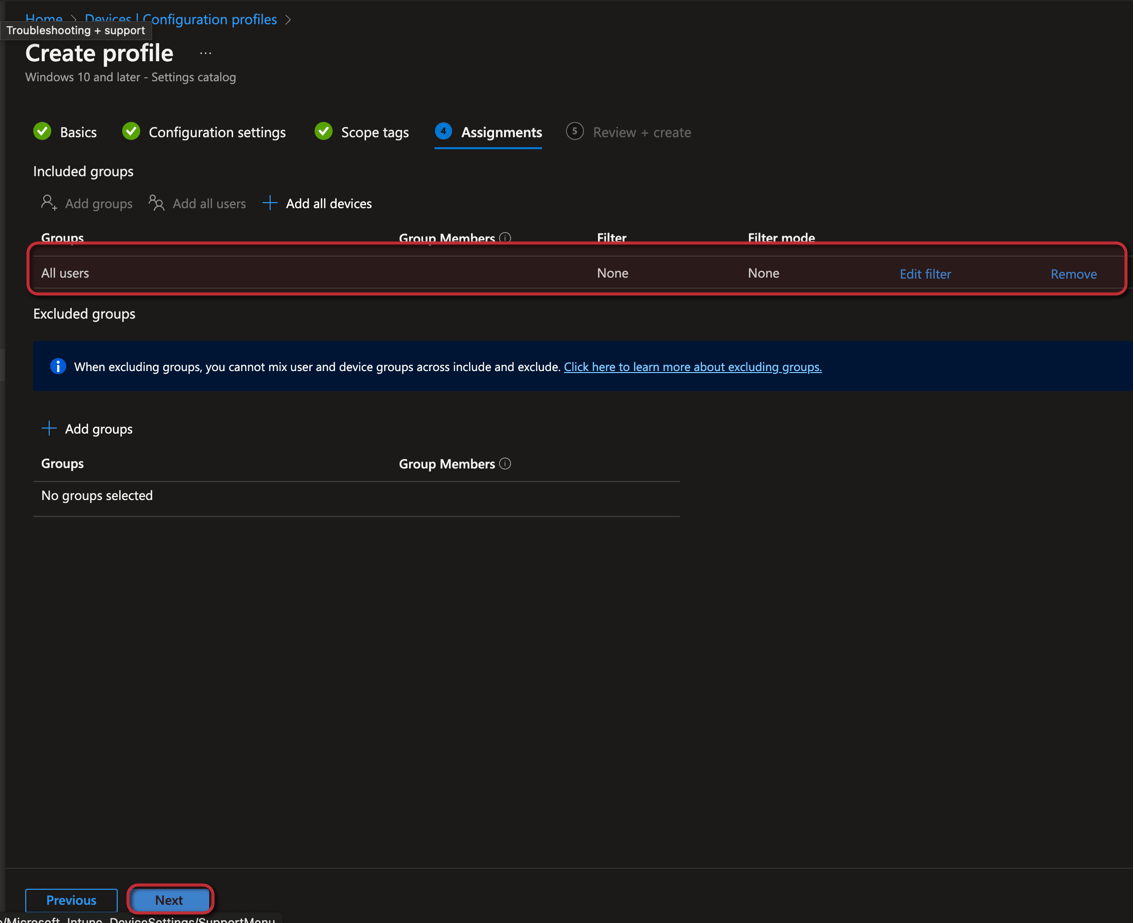Open the learn more about excluding groups link

[692, 367]
